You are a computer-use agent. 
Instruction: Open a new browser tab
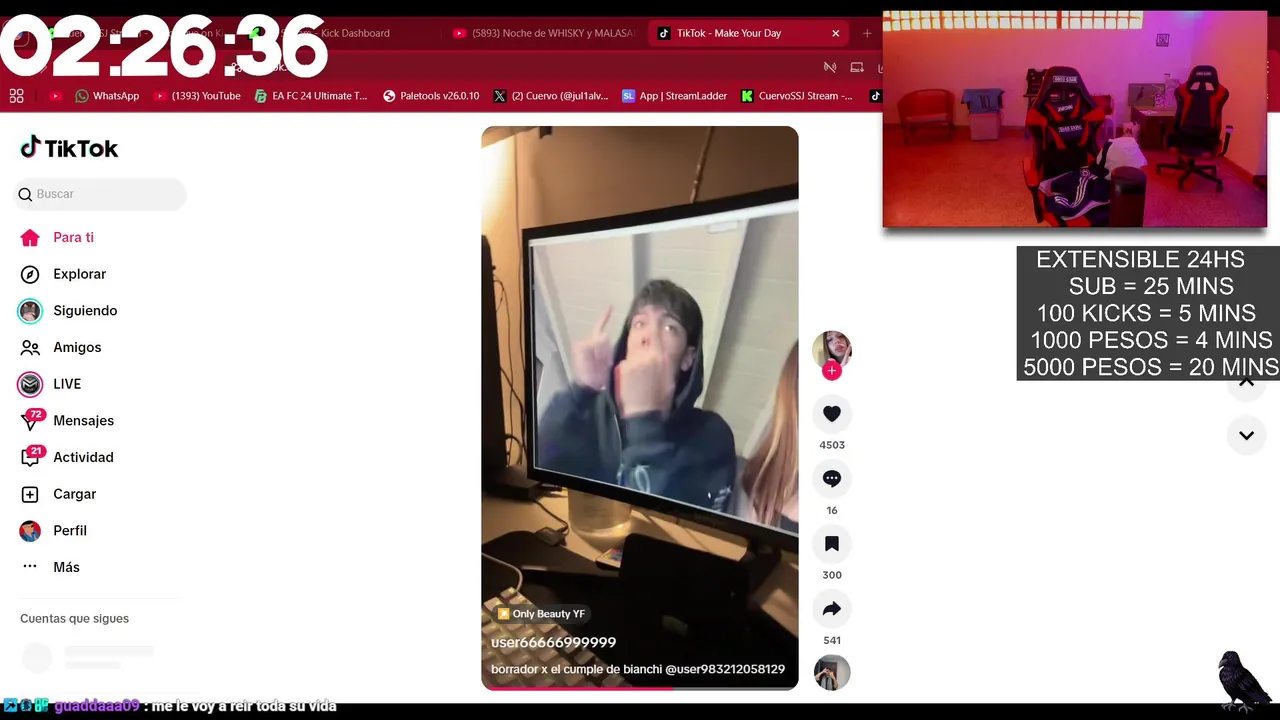[x=867, y=33]
